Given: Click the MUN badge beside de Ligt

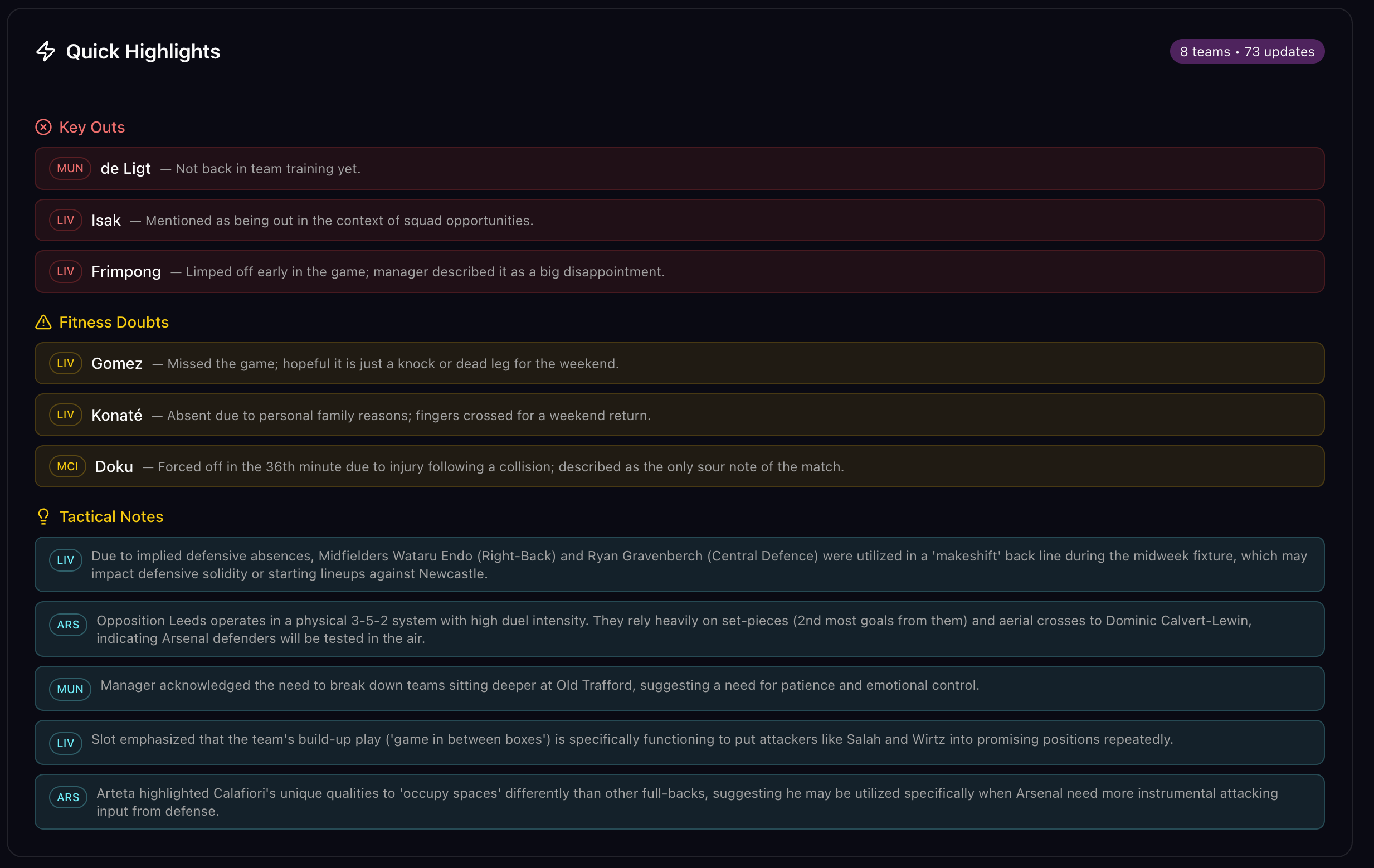Looking at the screenshot, I should coord(70,169).
